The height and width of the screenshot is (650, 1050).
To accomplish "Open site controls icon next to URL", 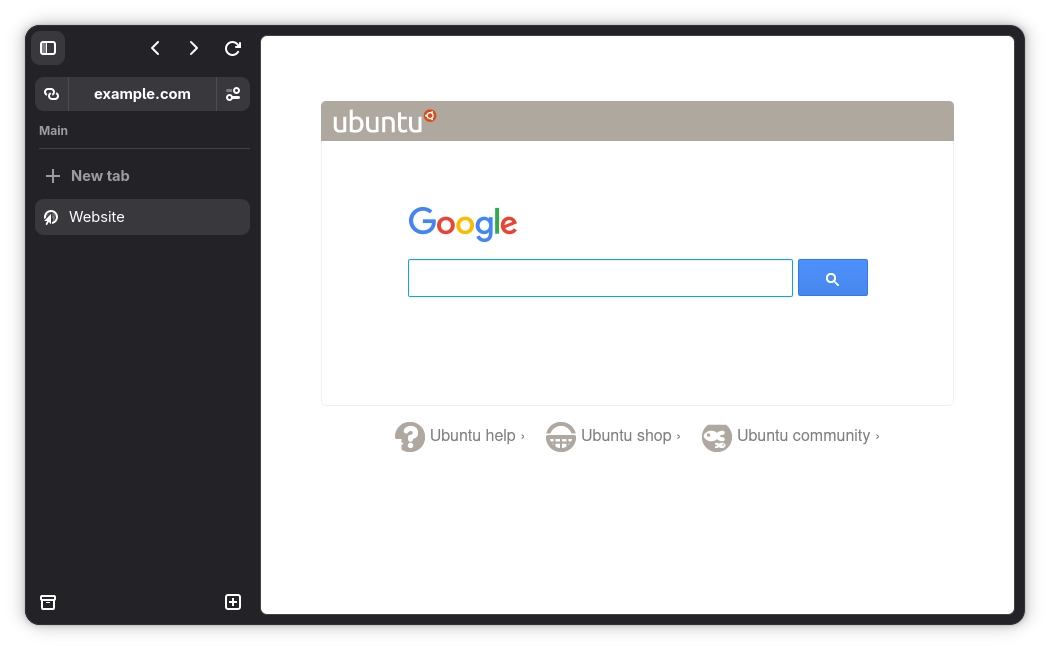I will pyautogui.click(x=233, y=94).
